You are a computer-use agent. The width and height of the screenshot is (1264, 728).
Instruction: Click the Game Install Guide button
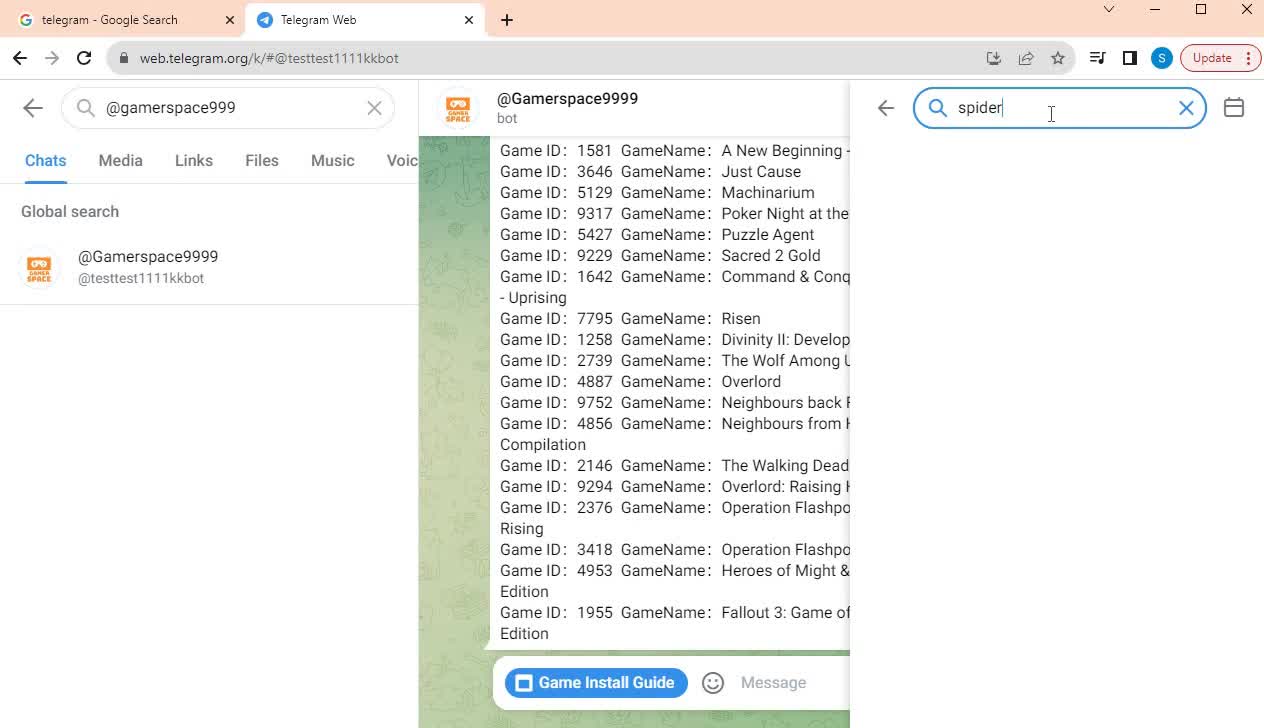point(595,682)
